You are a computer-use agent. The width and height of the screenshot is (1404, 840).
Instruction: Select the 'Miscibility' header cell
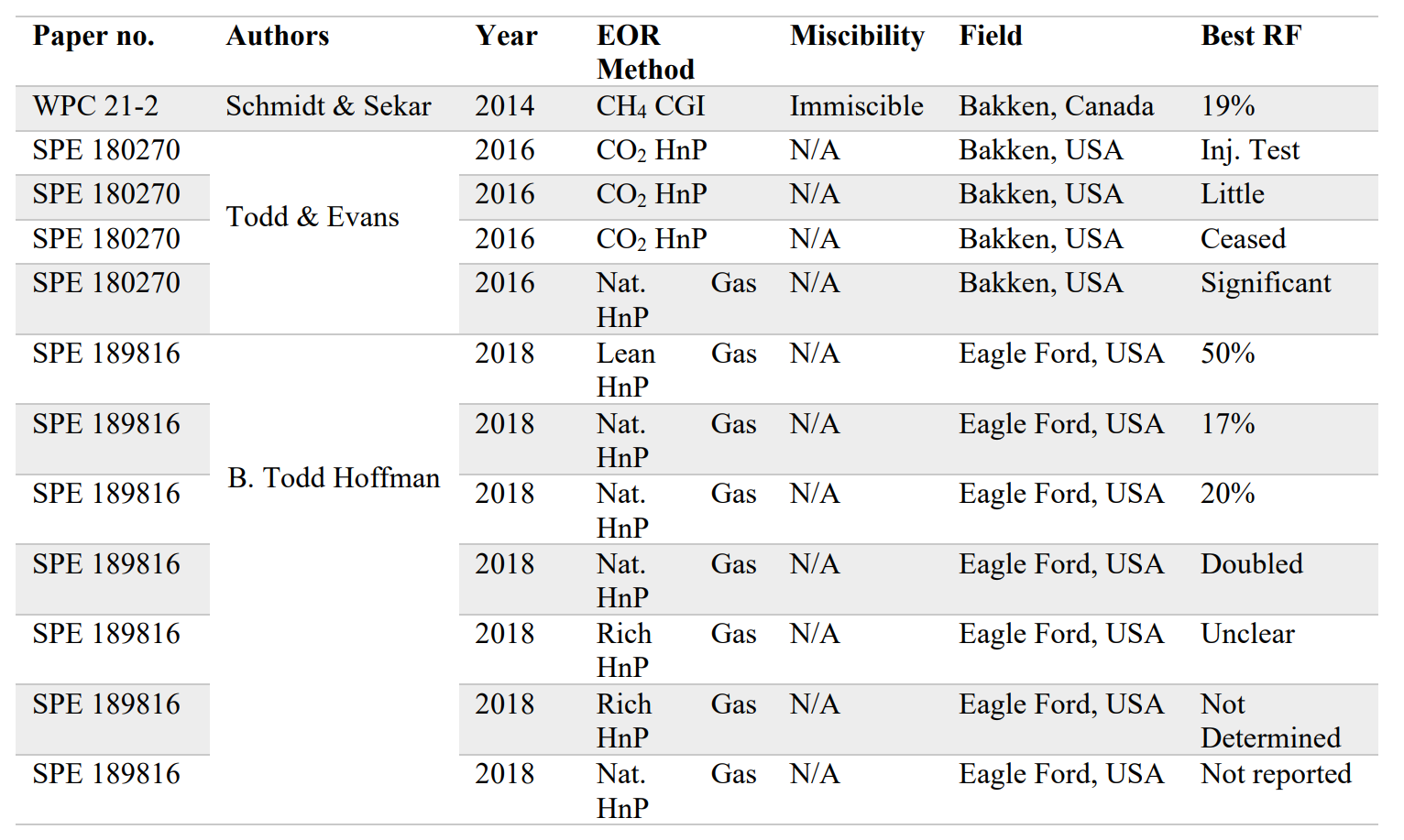(x=858, y=36)
